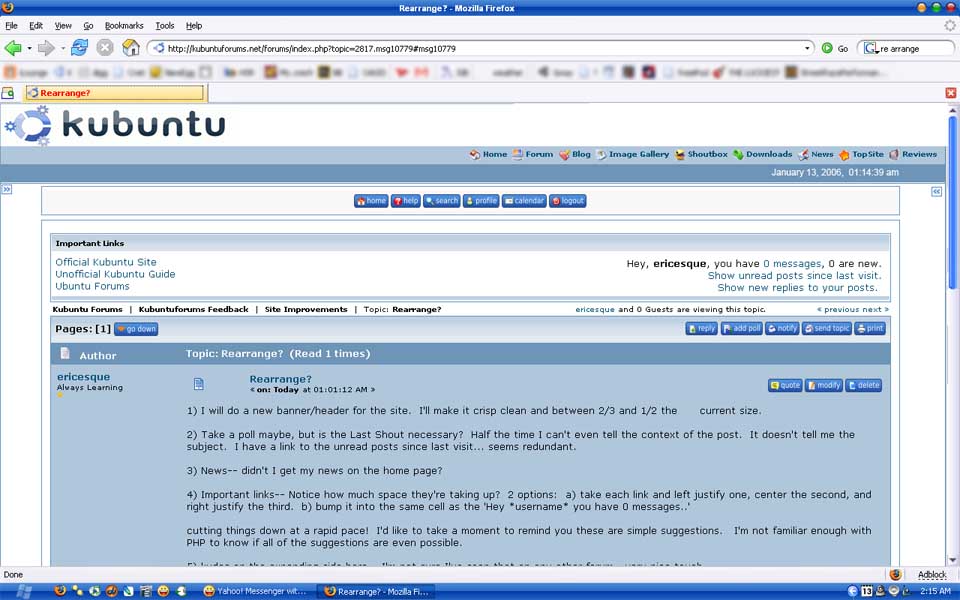
Task: Click the forum search button
Action: pyautogui.click(x=441, y=201)
